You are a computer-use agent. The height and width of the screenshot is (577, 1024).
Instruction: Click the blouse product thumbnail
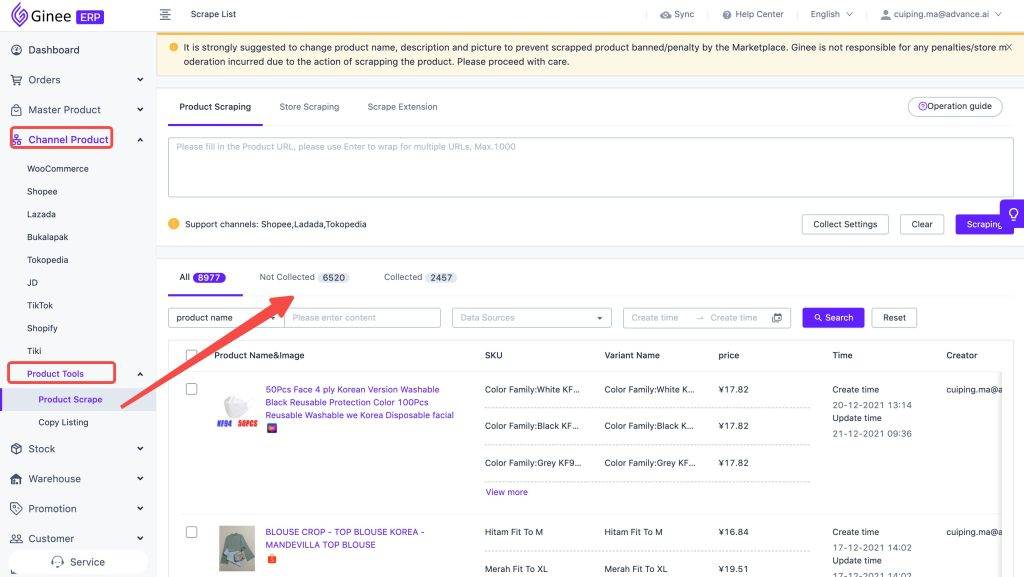237,548
